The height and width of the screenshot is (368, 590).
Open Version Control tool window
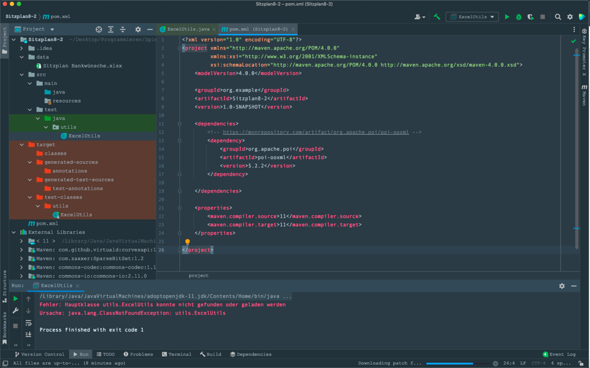click(x=39, y=354)
